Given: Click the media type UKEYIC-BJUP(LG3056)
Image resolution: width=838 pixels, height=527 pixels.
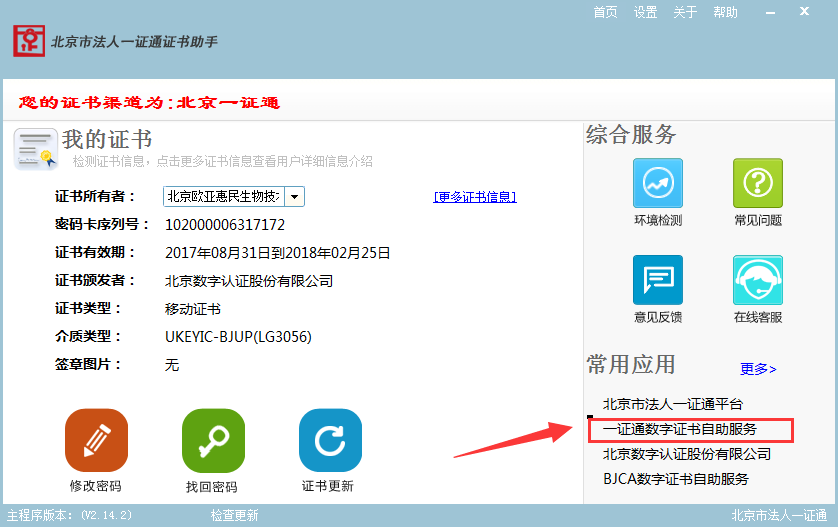Looking at the screenshot, I should coord(238,337).
